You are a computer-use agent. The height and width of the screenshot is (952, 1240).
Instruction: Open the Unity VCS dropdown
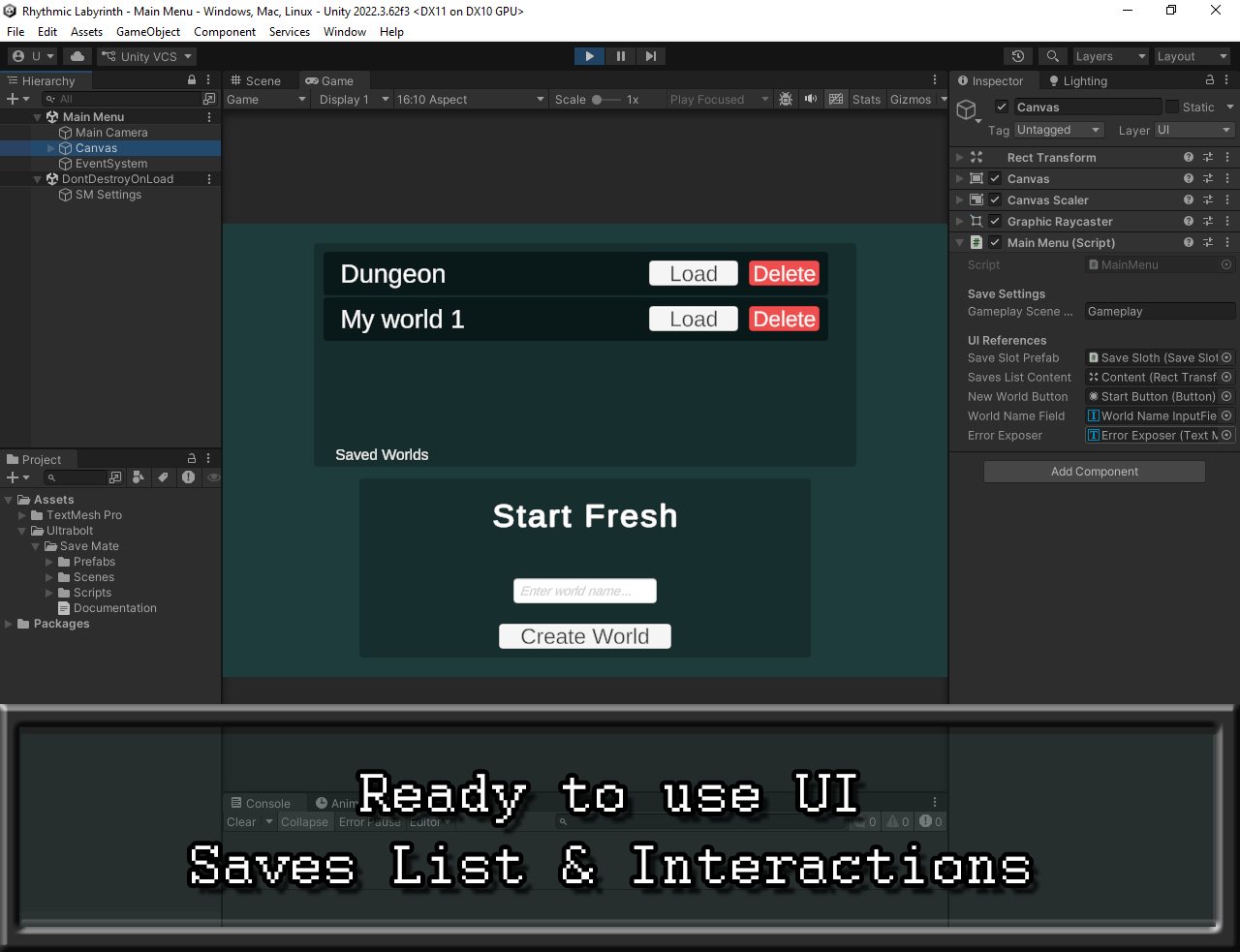pyautogui.click(x=146, y=56)
